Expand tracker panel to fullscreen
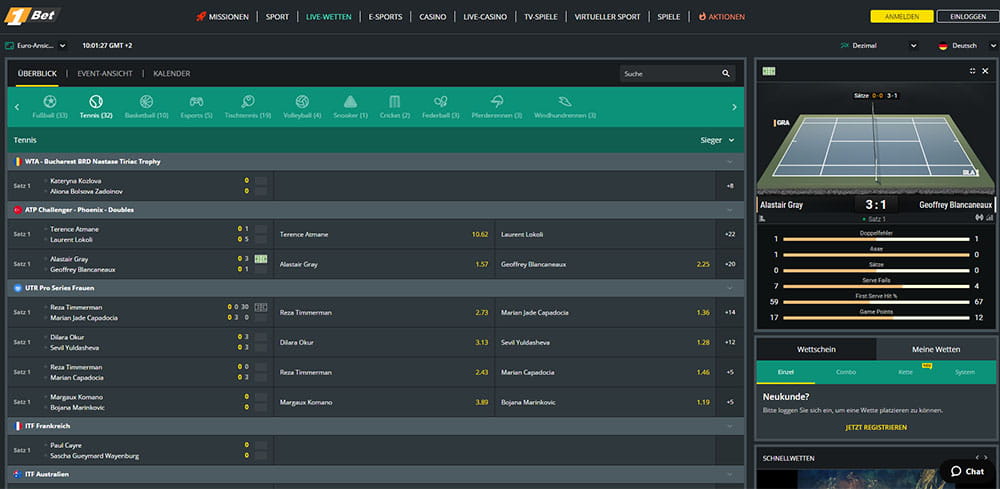 point(973,71)
